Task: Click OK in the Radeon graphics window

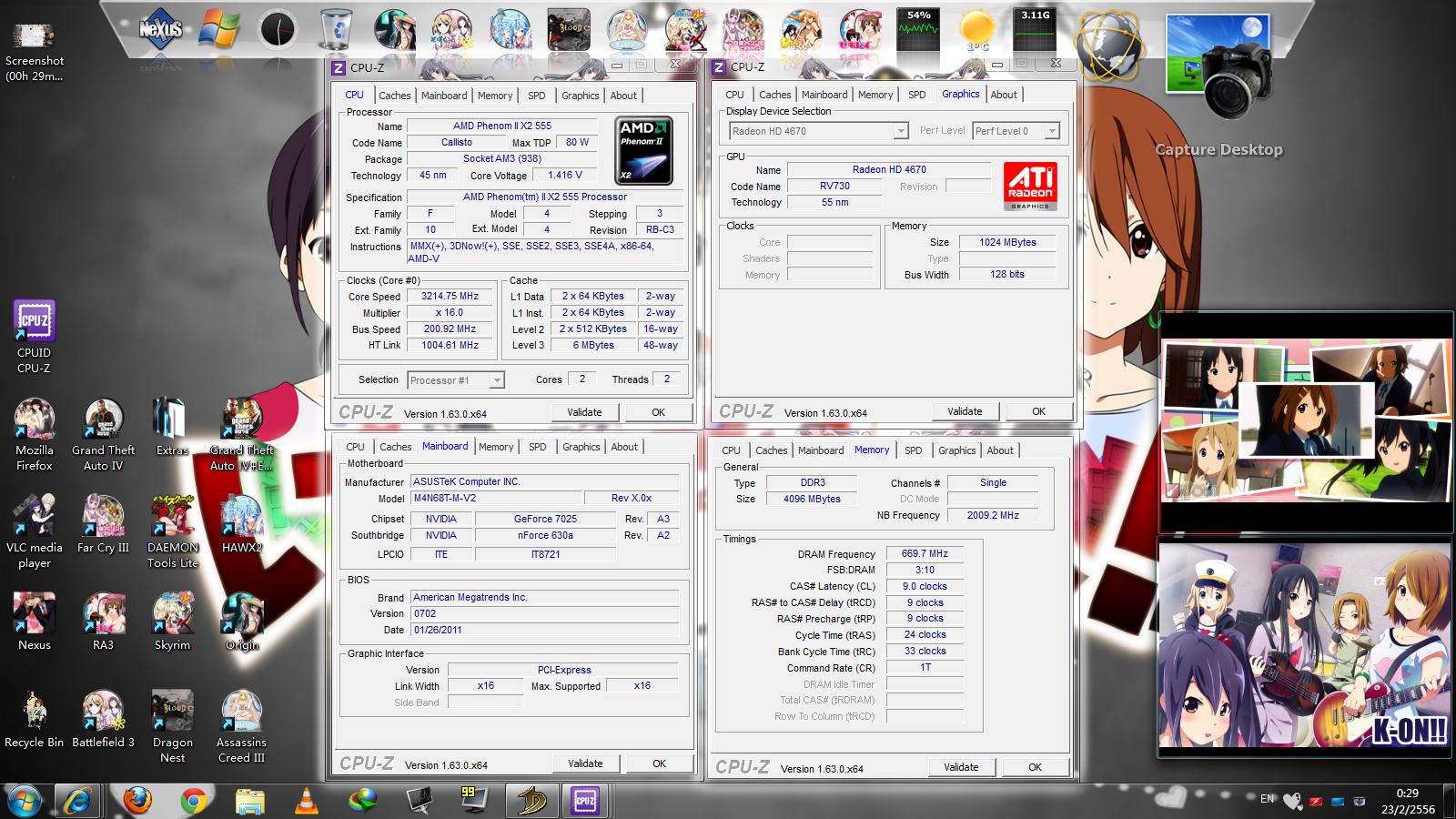Action: pos(1038,411)
